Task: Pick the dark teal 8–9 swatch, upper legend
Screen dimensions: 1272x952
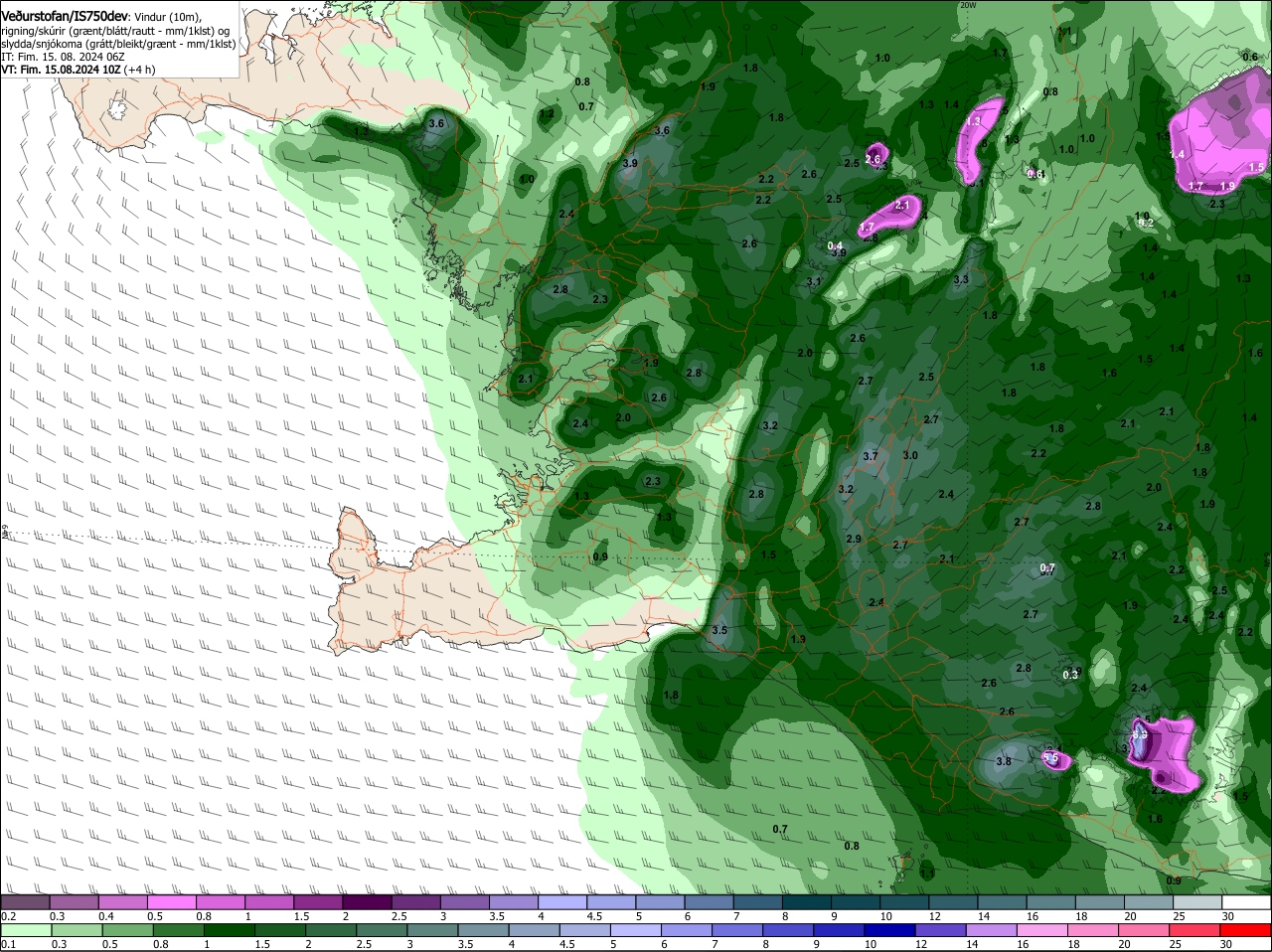Action: (x=808, y=902)
